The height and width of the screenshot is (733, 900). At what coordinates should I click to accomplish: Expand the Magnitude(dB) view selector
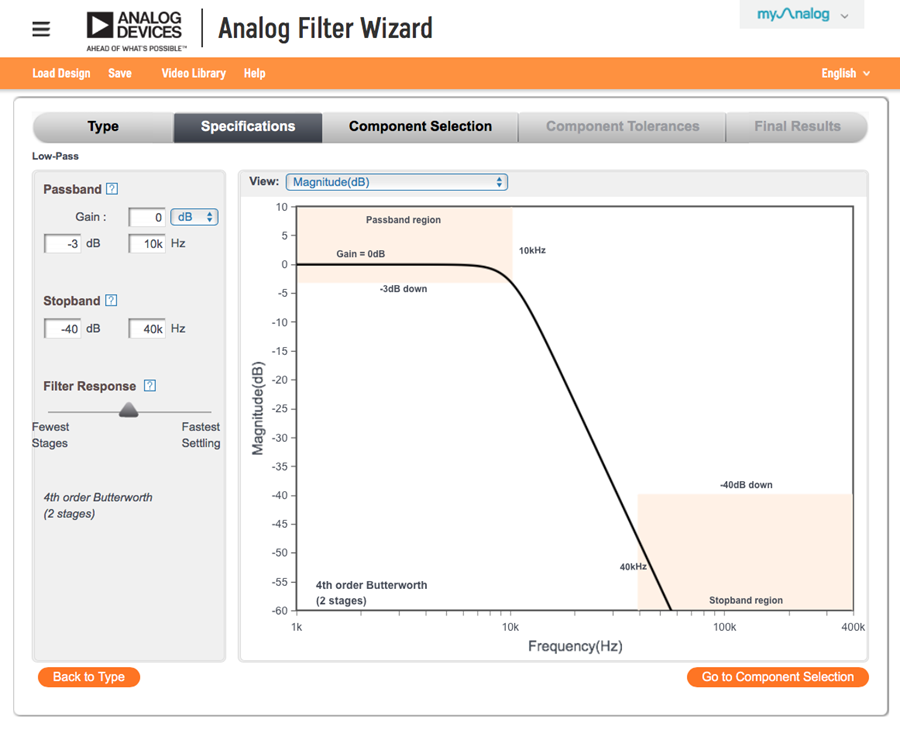(x=397, y=182)
